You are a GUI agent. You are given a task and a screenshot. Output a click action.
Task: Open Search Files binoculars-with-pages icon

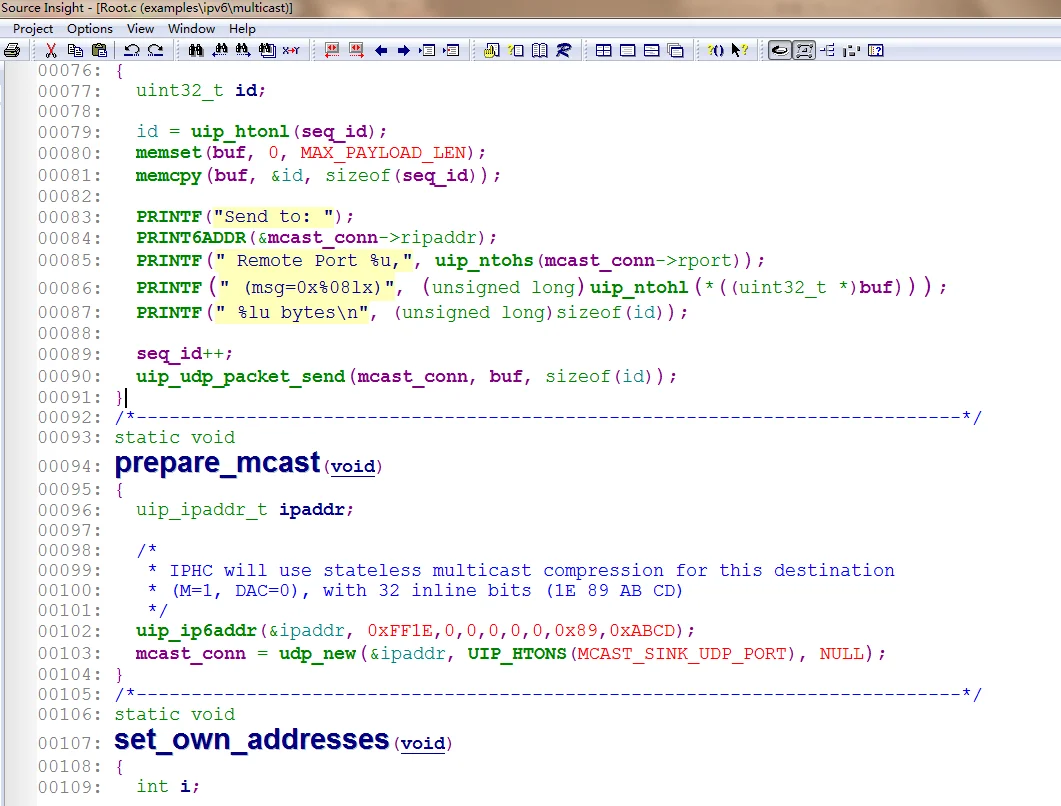tap(267, 50)
